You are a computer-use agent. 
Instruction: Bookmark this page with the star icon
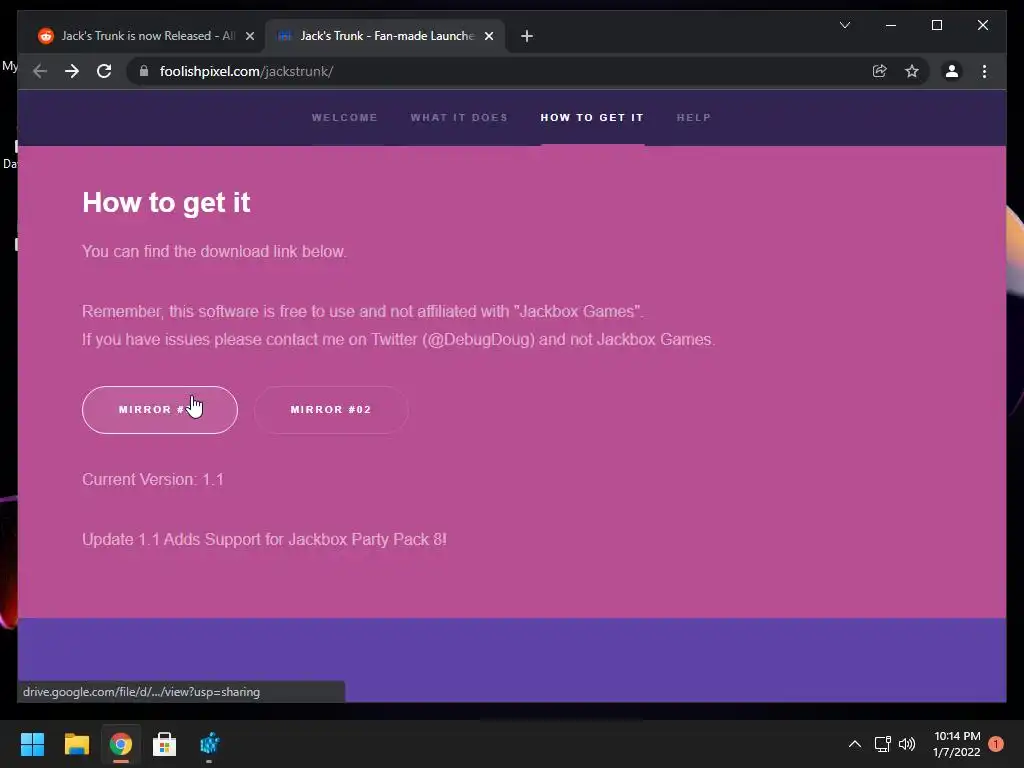pos(912,71)
